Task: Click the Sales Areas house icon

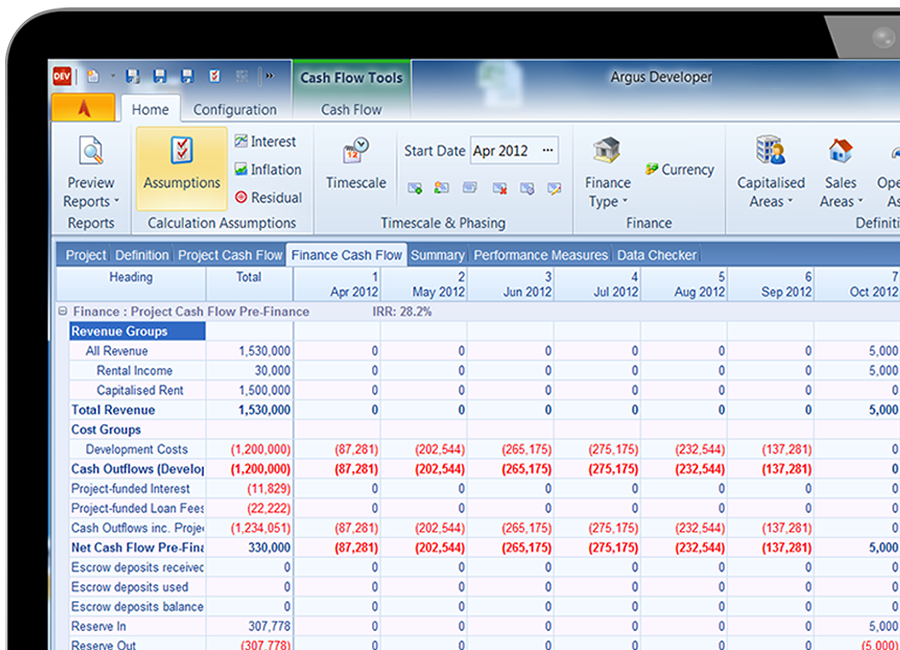Action: pos(840,150)
